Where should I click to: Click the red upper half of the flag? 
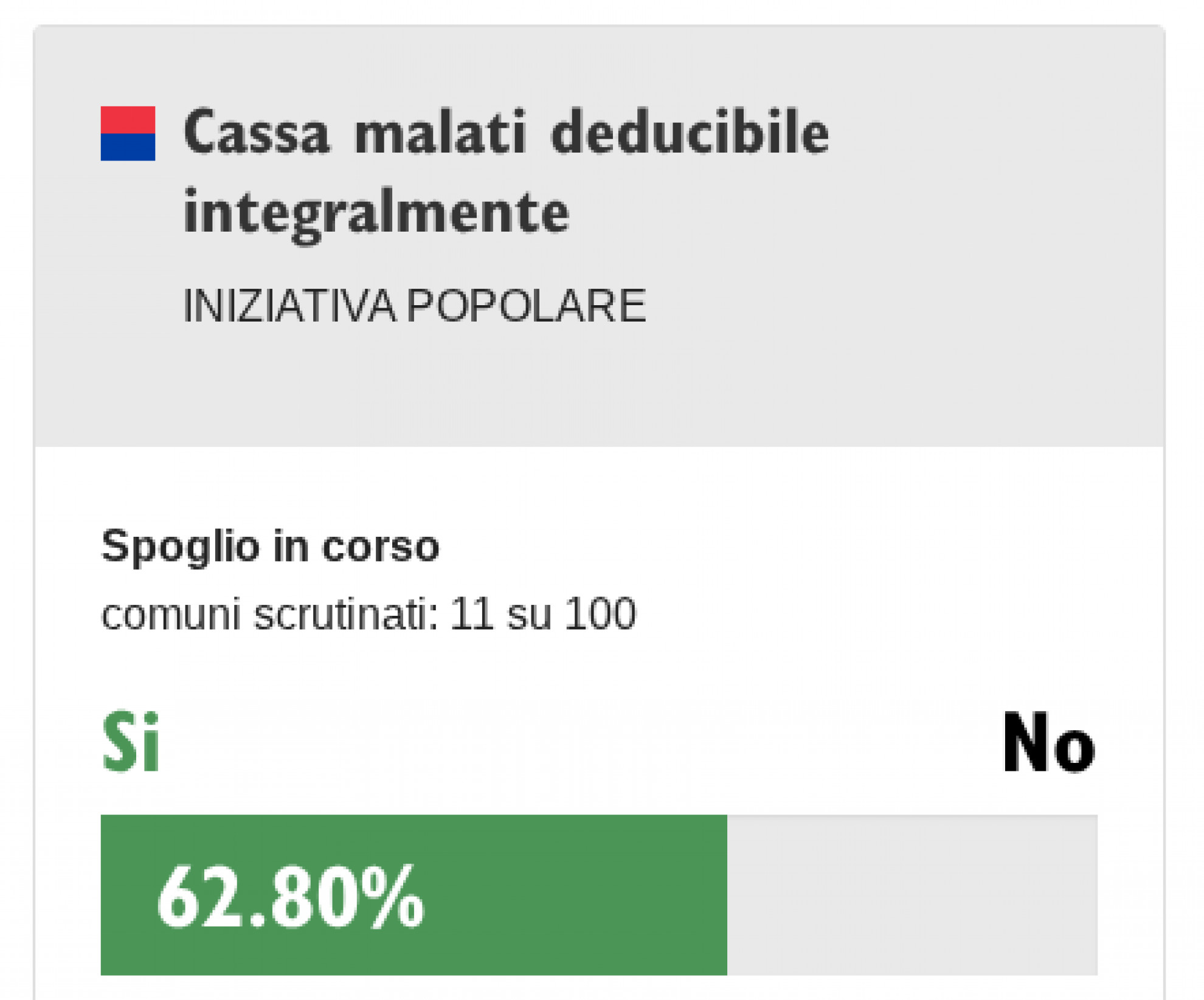pyautogui.click(x=128, y=120)
